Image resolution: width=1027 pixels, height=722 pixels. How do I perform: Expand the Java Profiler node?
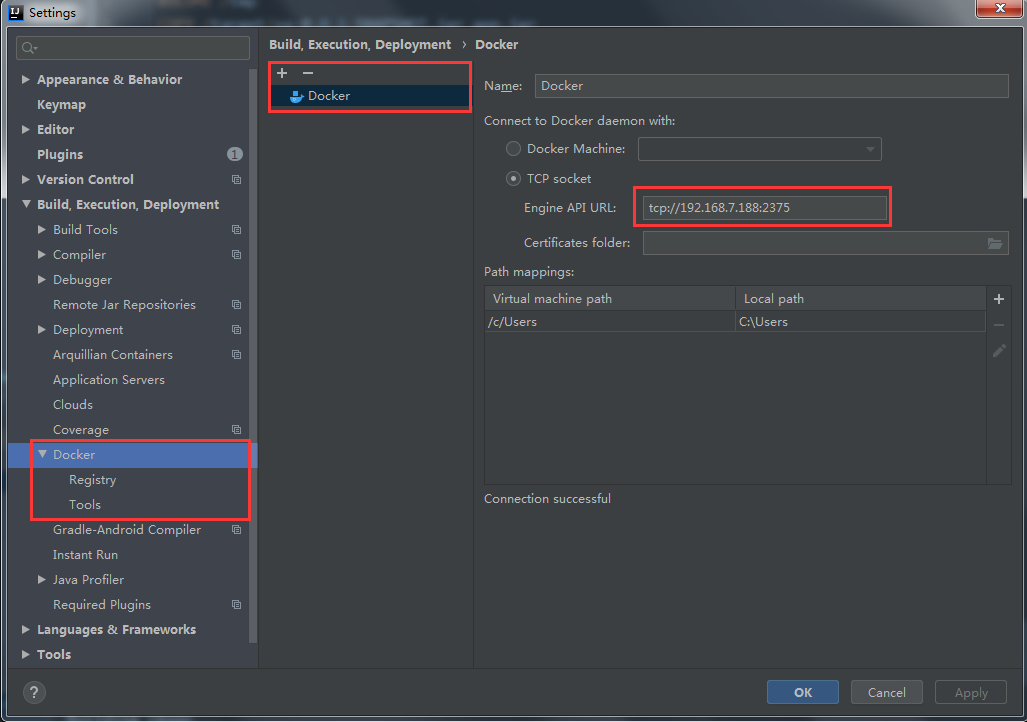pyautogui.click(x=42, y=579)
